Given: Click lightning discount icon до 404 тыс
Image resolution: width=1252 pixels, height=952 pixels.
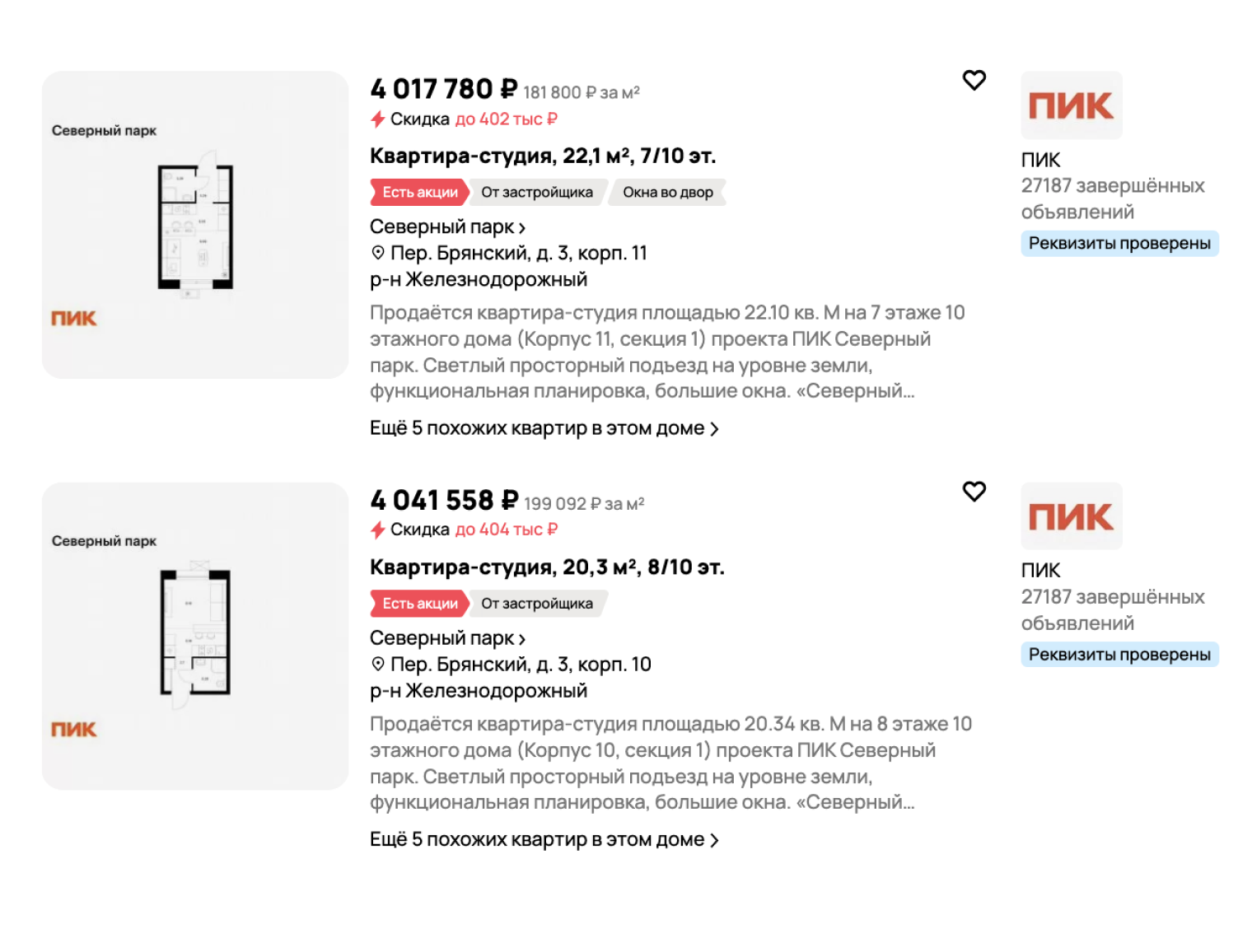Looking at the screenshot, I should tap(378, 530).
